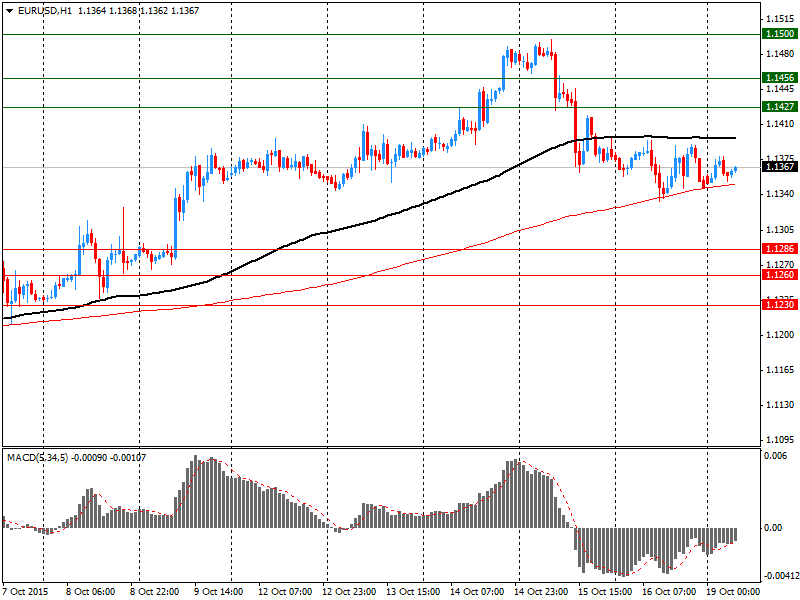
Task: Select the 1.1286 red support level label
Action: point(779,249)
